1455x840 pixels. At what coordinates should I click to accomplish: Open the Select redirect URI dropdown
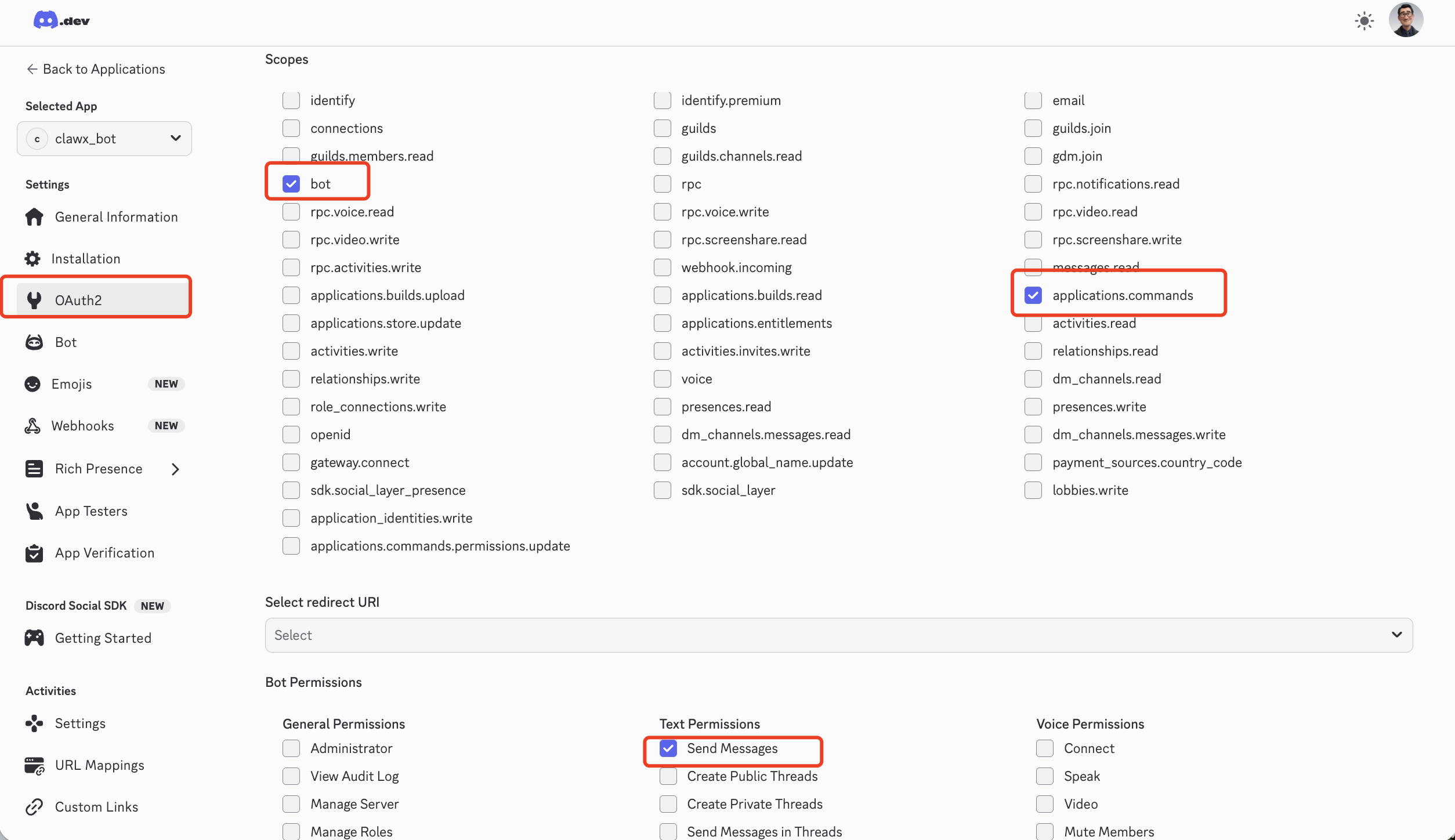coord(838,635)
